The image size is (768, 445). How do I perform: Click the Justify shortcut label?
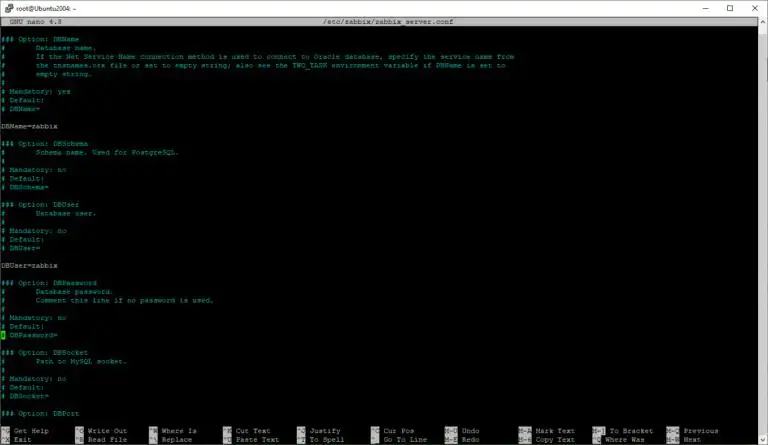point(325,431)
